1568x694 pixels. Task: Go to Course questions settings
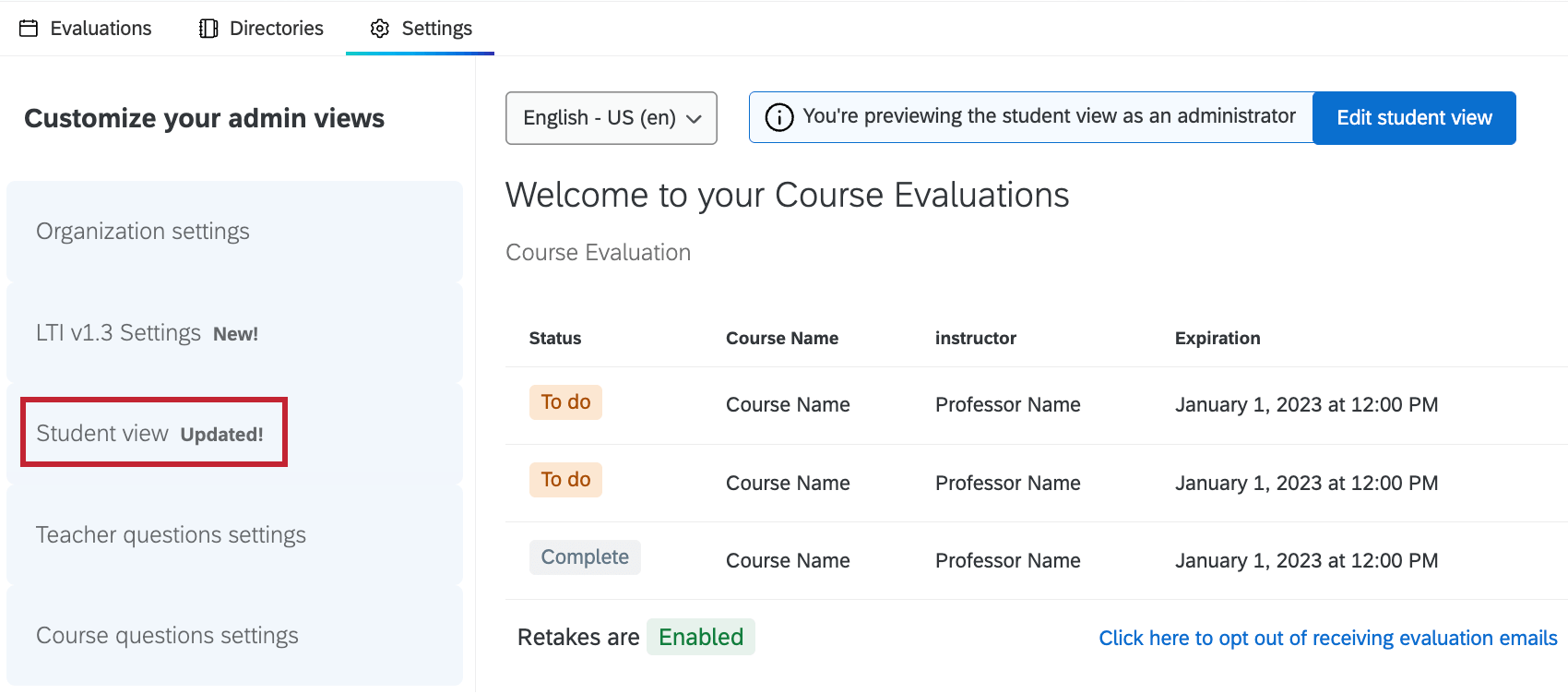[x=167, y=636]
